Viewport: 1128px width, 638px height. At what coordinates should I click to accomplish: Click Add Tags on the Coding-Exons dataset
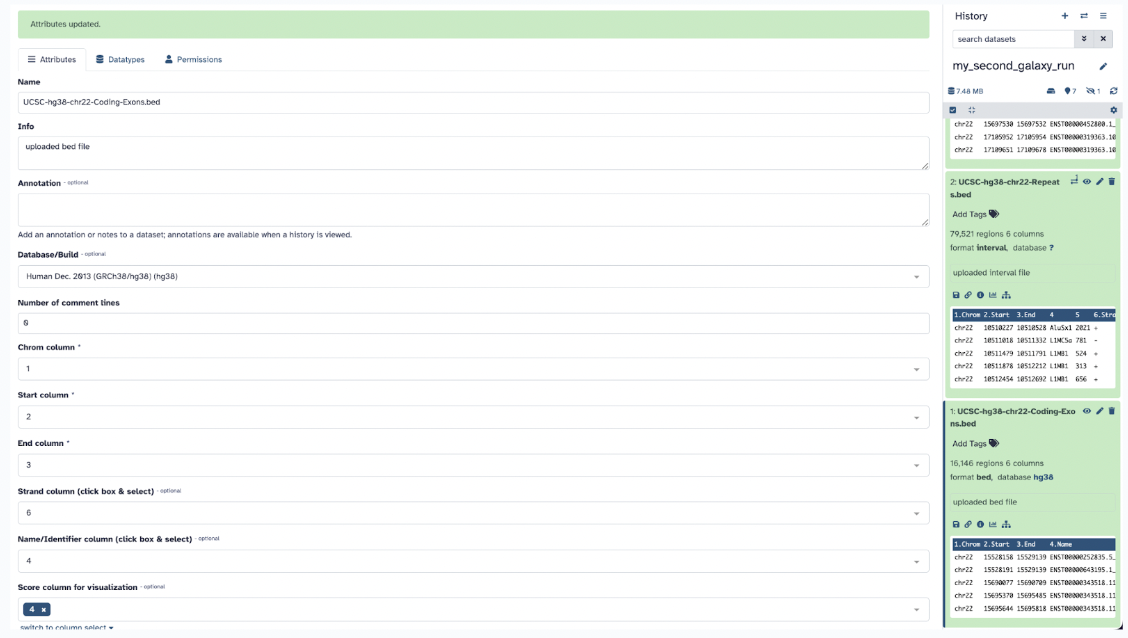click(975, 443)
